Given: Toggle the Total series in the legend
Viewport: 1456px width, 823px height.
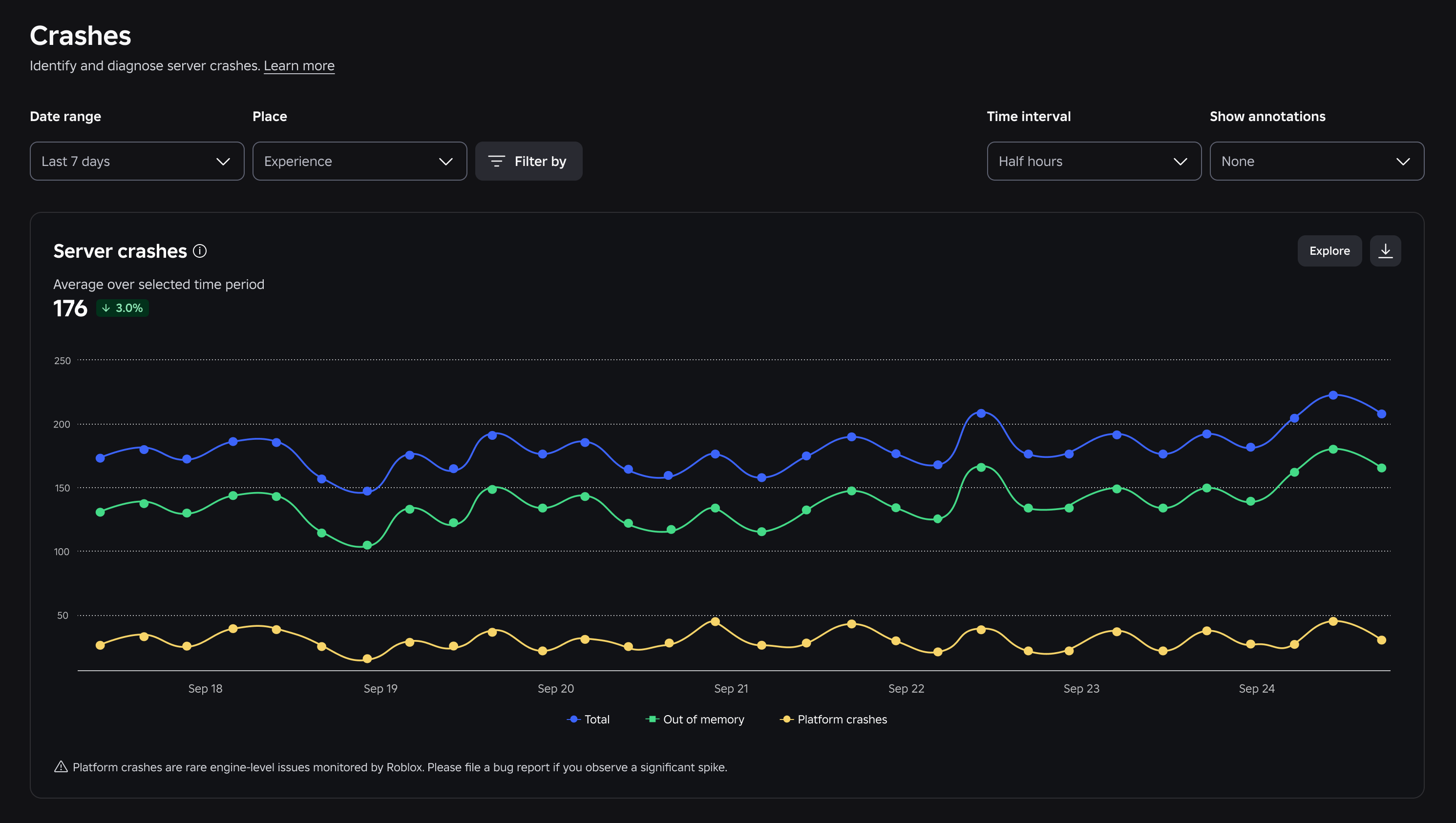Looking at the screenshot, I should [x=588, y=719].
